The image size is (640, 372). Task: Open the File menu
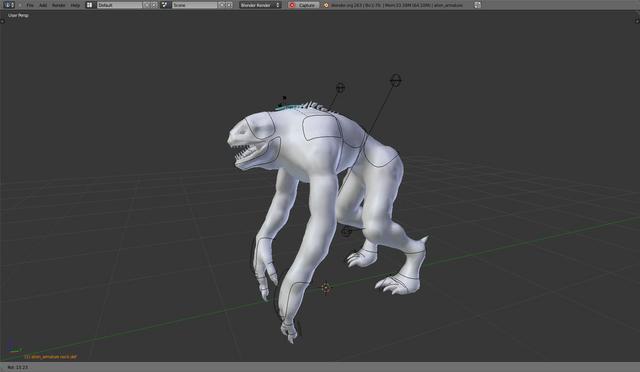30,5
